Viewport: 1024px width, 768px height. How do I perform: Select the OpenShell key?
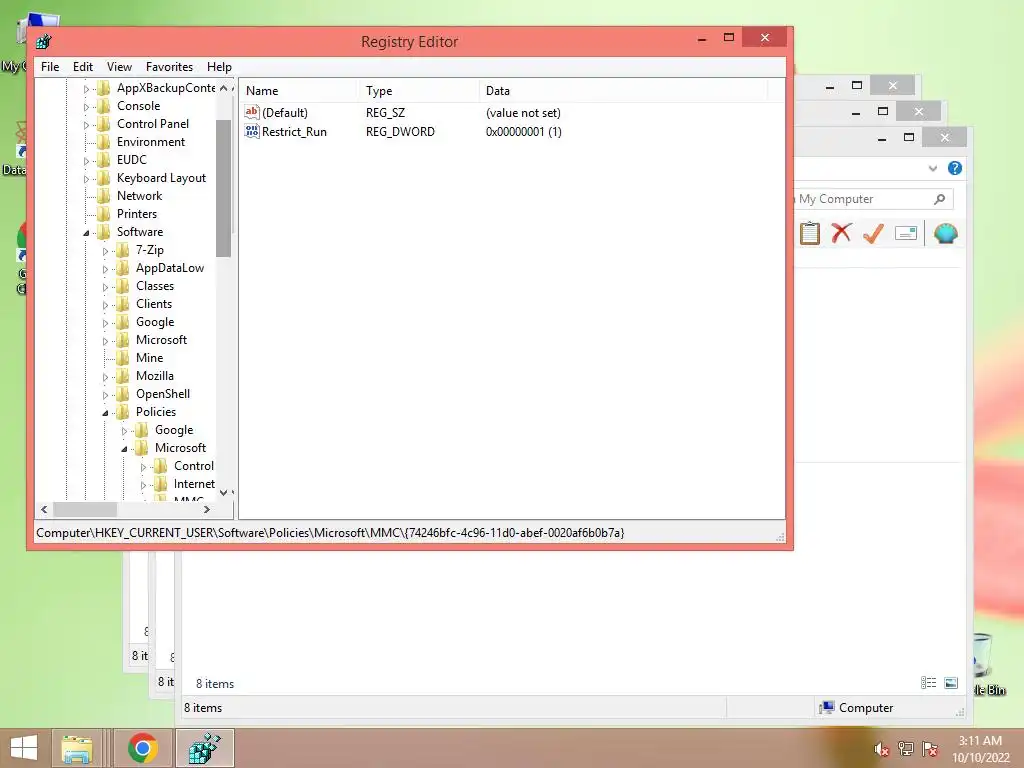(163, 394)
